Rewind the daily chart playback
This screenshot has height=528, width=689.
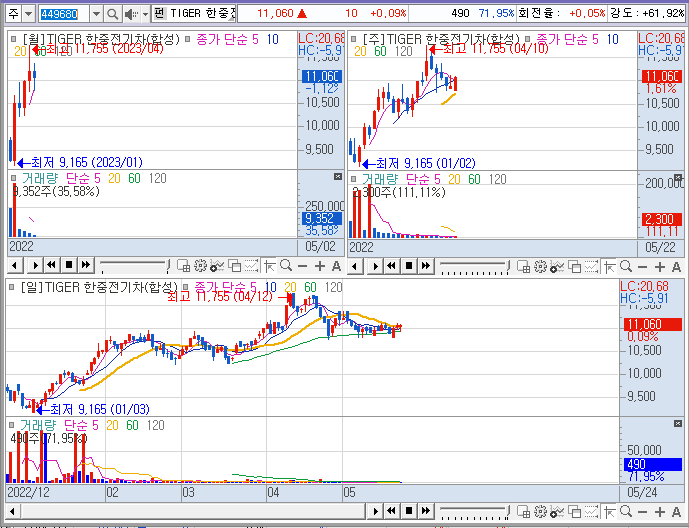point(392,511)
